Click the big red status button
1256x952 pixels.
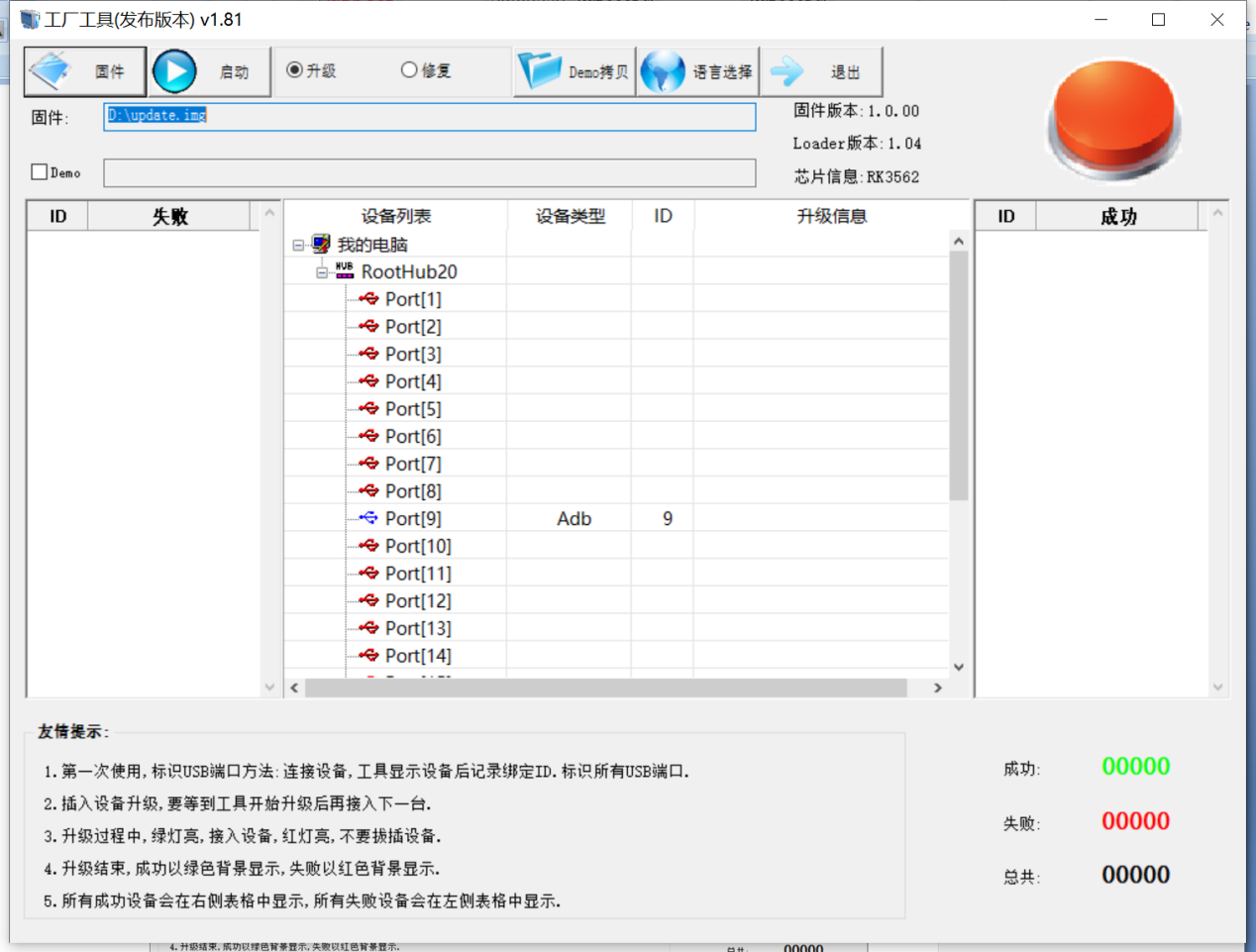(x=1114, y=117)
